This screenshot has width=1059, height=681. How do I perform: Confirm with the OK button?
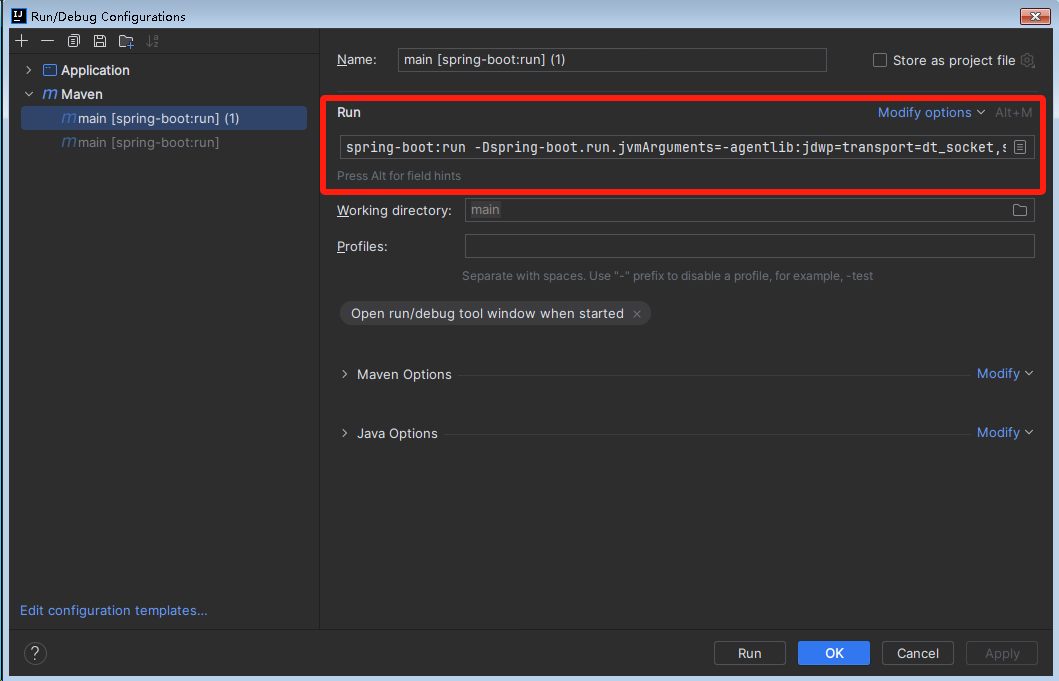point(834,653)
